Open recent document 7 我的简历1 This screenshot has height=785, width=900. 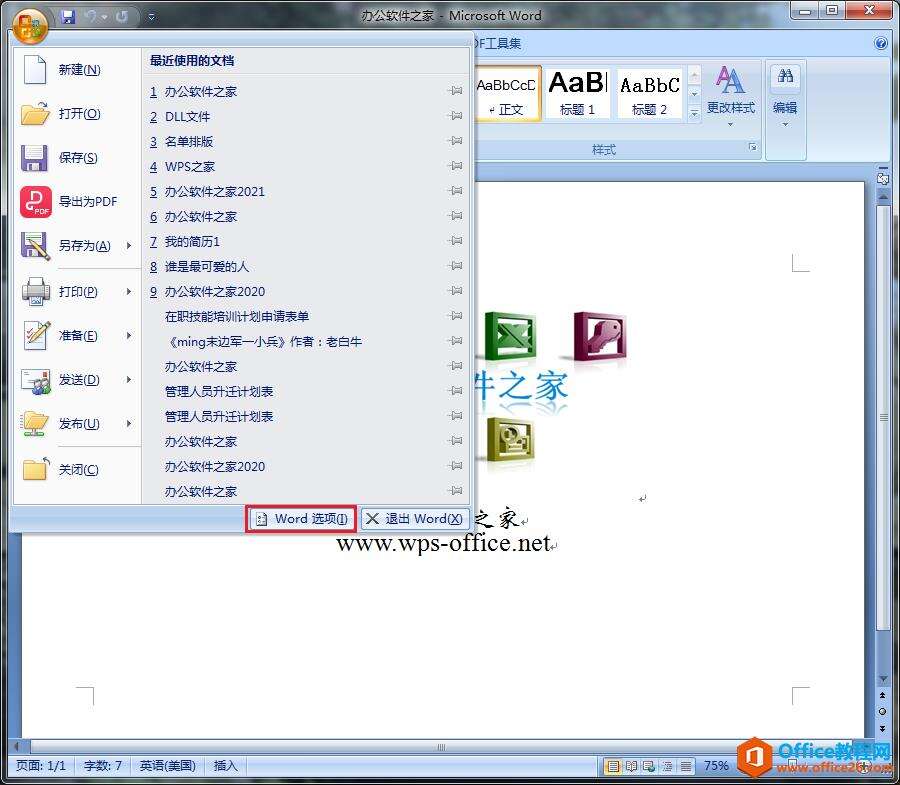(307, 241)
